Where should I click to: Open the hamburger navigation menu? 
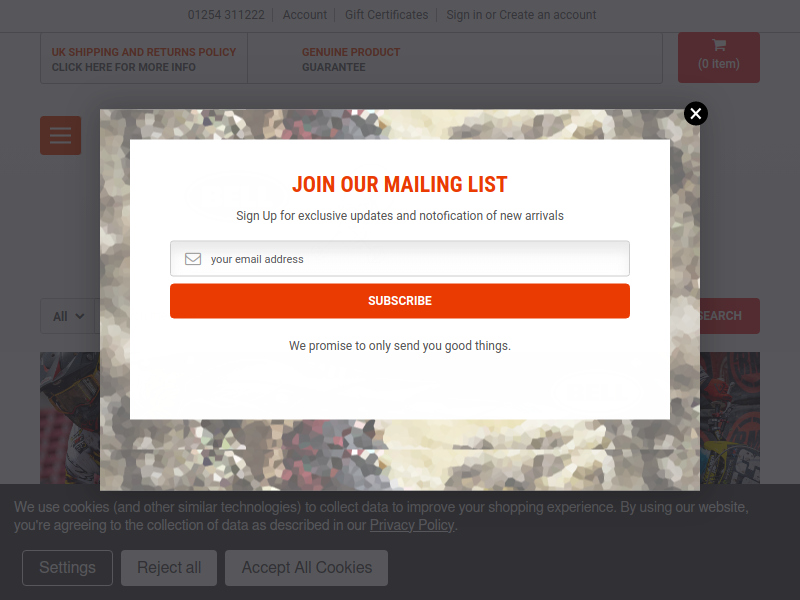(60, 135)
